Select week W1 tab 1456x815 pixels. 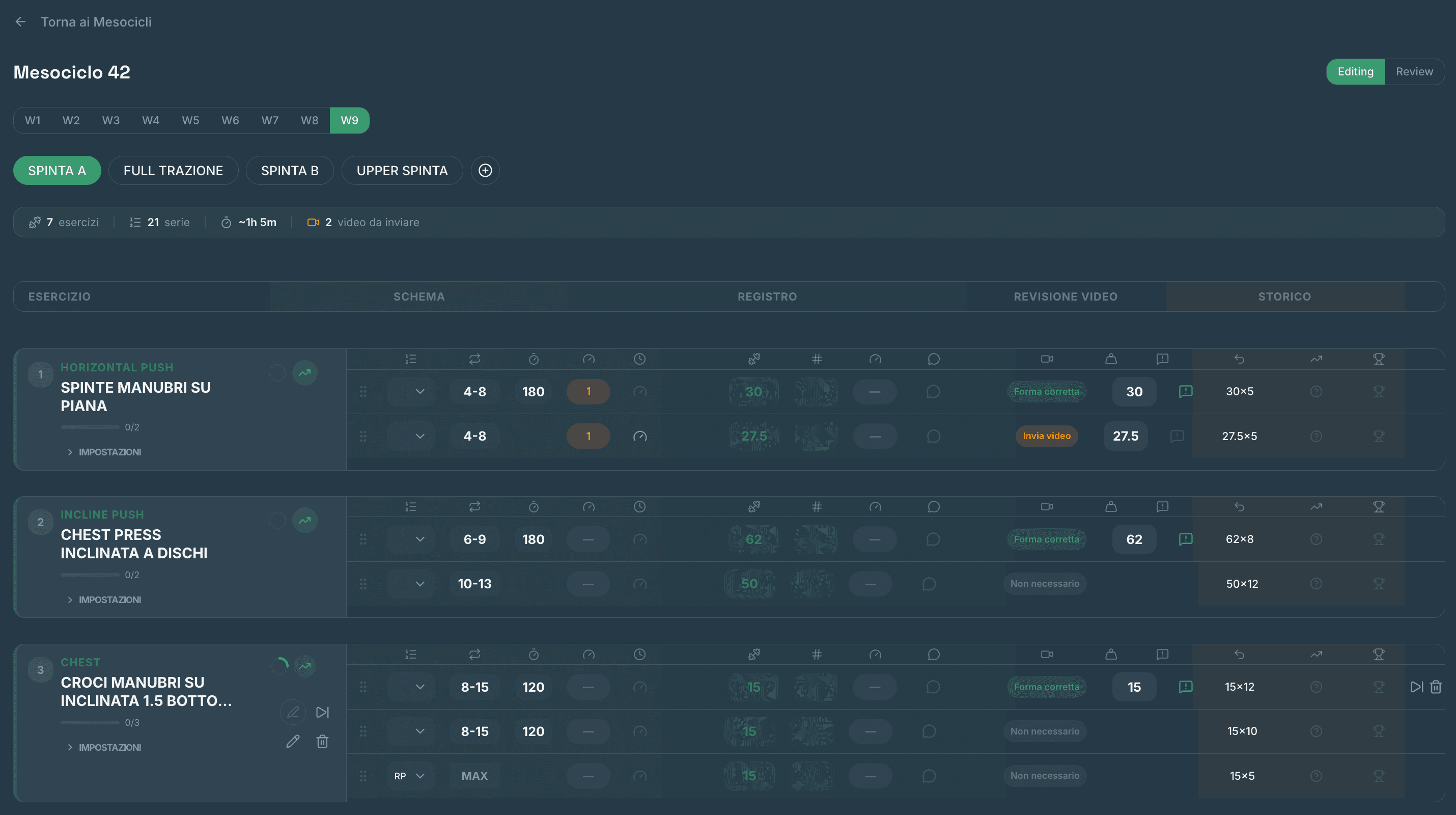pos(33,121)
